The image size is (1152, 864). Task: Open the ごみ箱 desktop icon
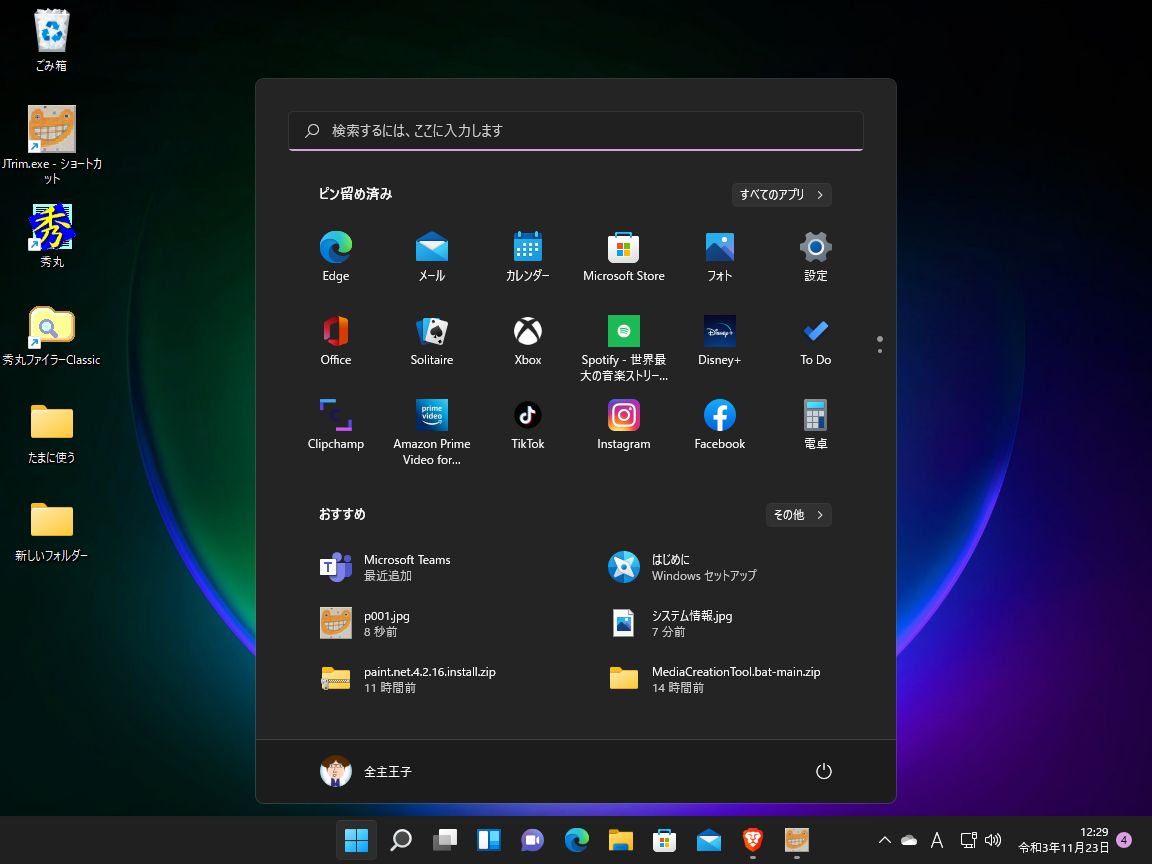point(51,40)
